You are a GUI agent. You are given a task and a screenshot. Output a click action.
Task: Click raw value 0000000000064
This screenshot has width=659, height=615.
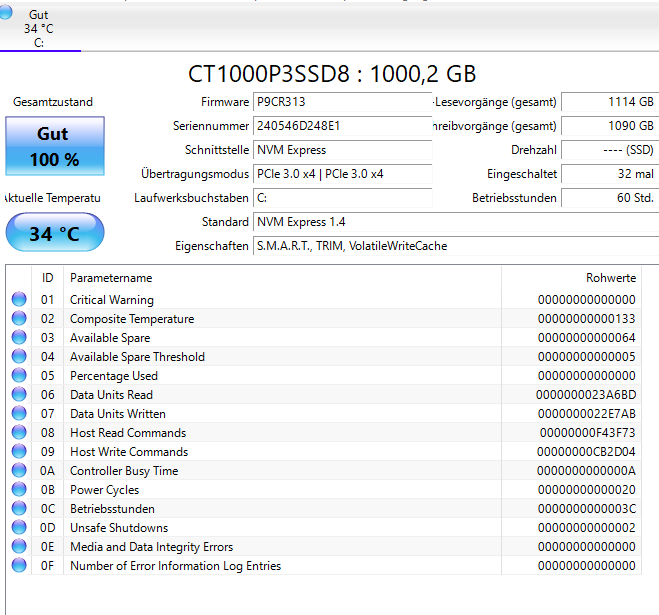pyautogui.click(x=586, y=338)
